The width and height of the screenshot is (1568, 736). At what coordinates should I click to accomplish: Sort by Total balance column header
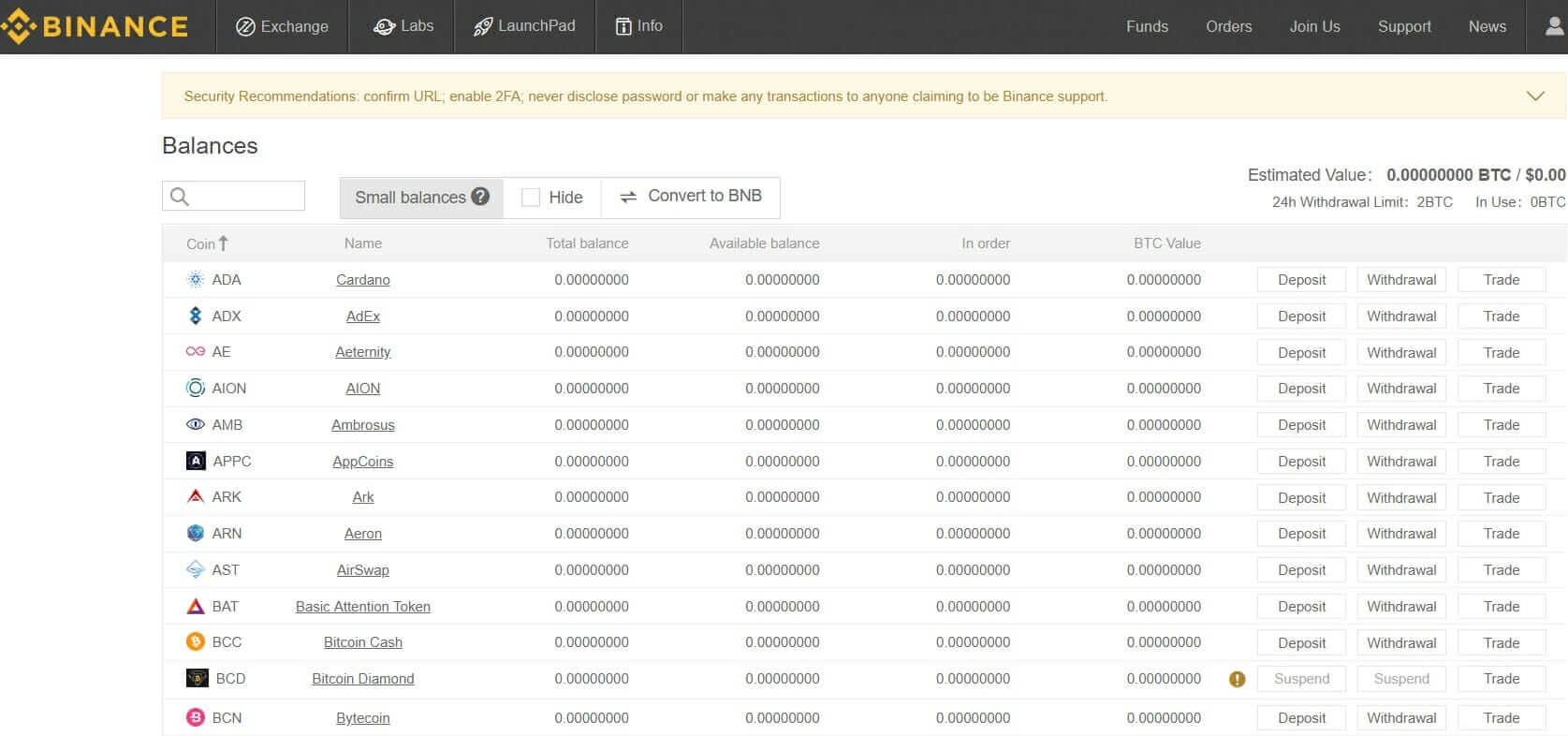587,243
